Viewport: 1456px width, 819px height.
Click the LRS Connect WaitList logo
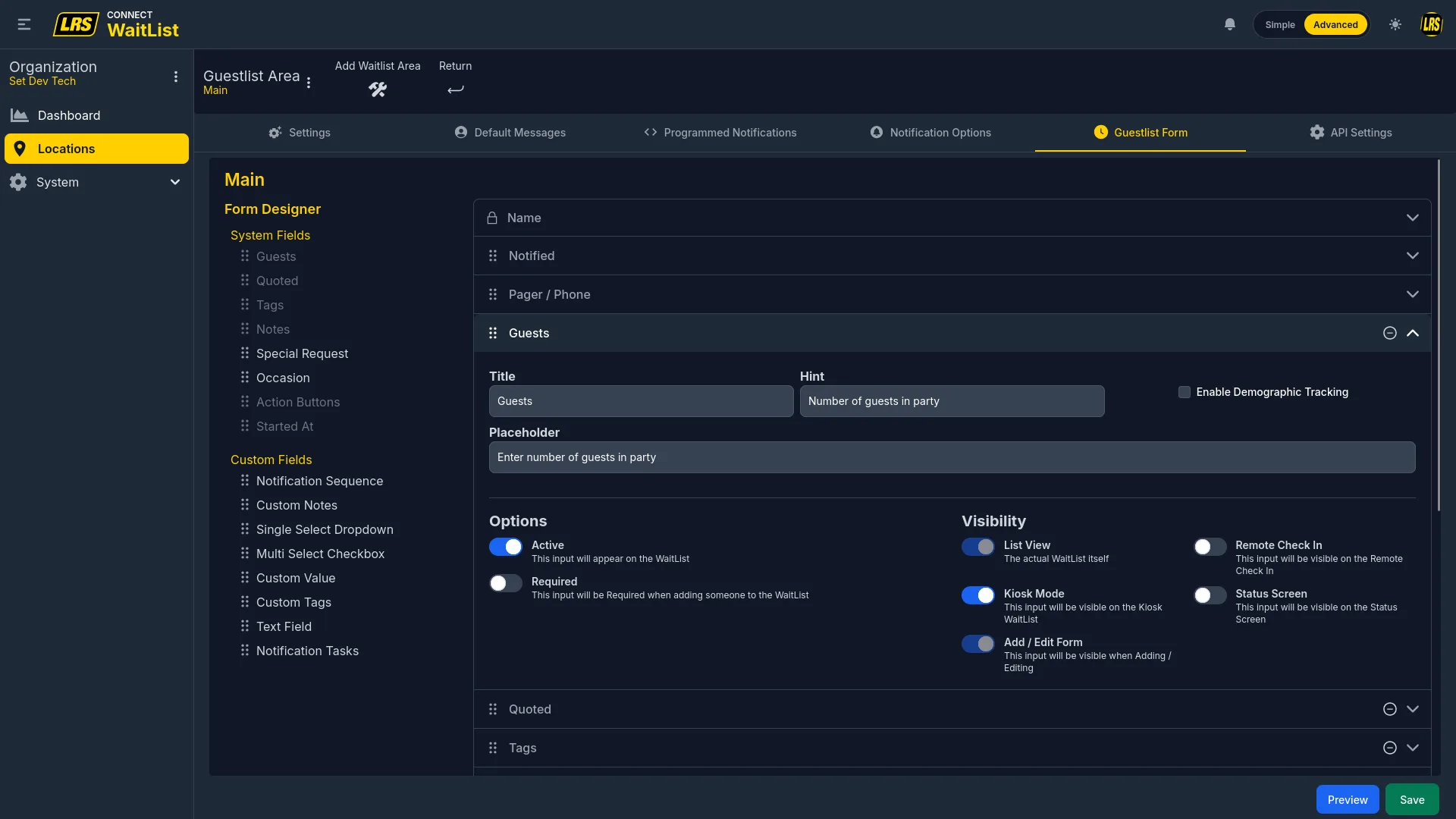tap(116, 24)
